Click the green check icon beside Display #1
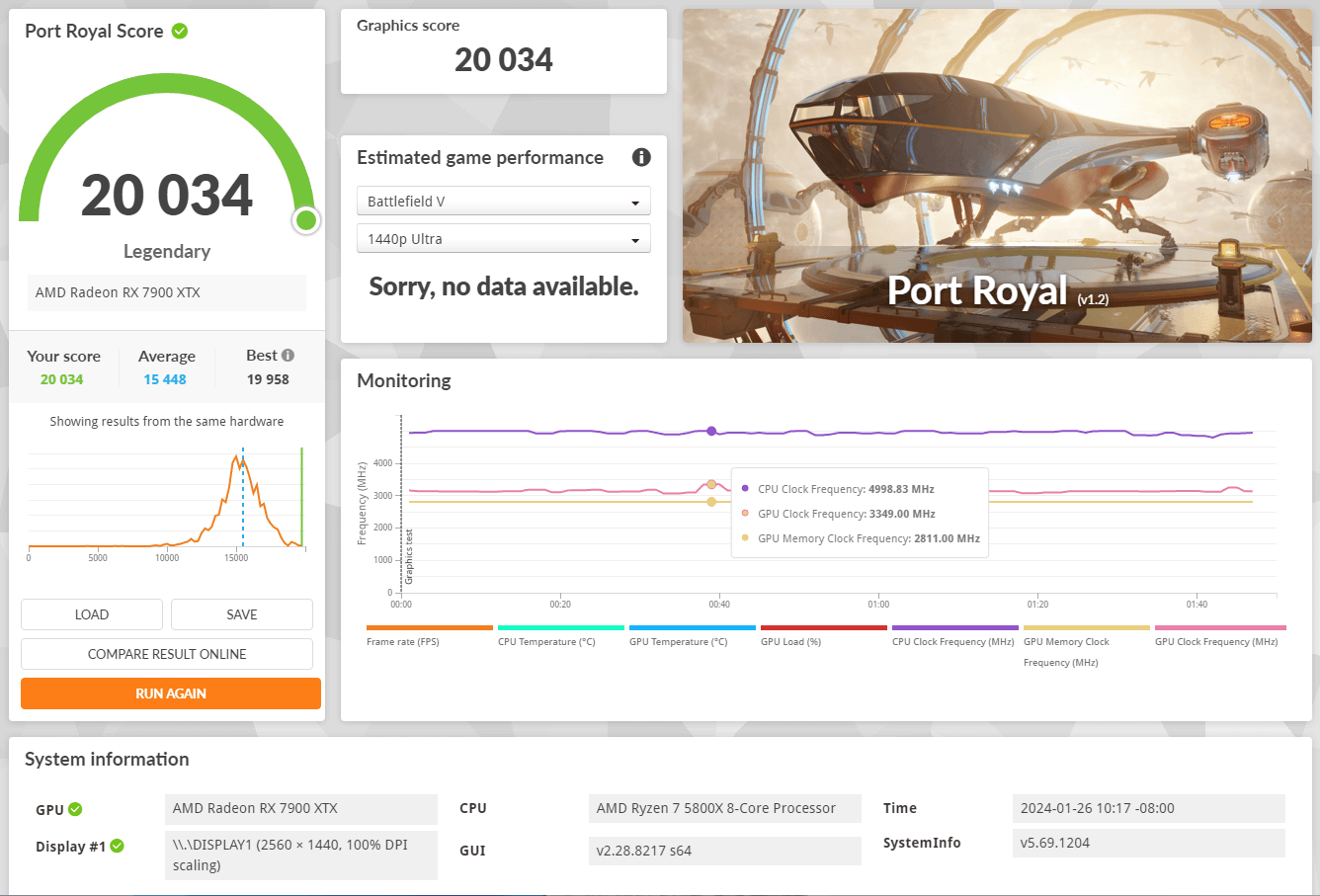The width and height of the screenshot is (1320, 896). coord(117,846)
